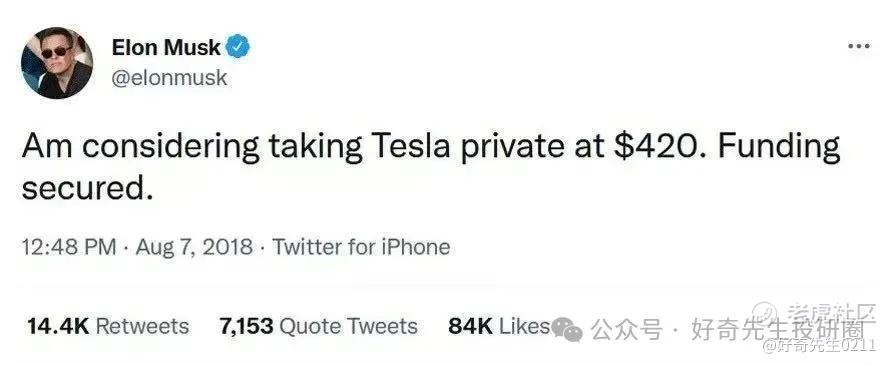Click the 公众号 watermark text
The height and width of the screenshot is (365, 893).
coord(626,329)
